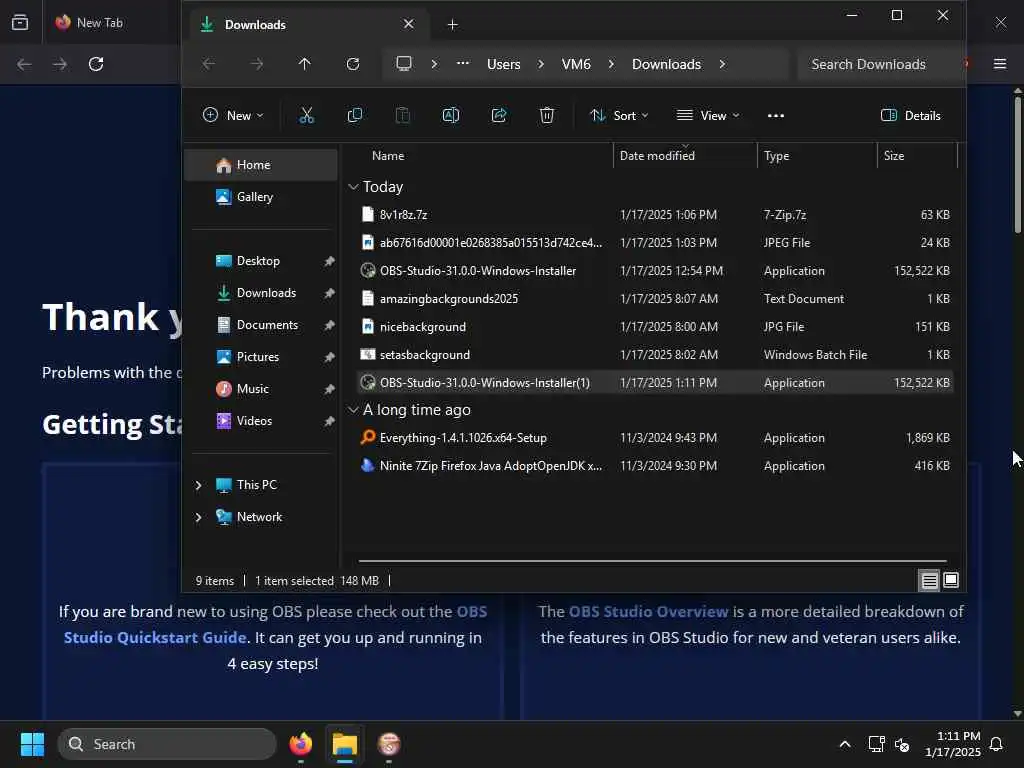Viewport: 1024px width, 768px height.
Task: Select the 8v1r8z.7z file
Action: click(x=654, y=215)
